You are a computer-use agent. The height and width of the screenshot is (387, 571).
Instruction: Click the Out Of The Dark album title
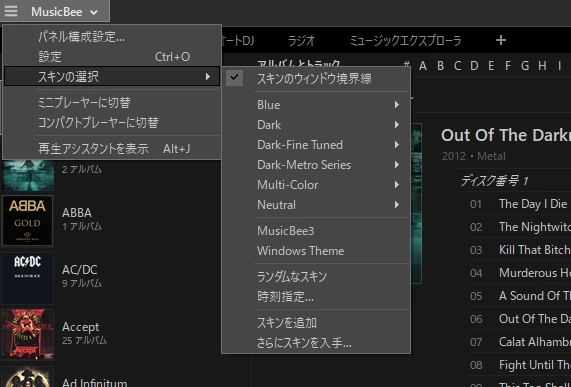(x=506, y=135)
